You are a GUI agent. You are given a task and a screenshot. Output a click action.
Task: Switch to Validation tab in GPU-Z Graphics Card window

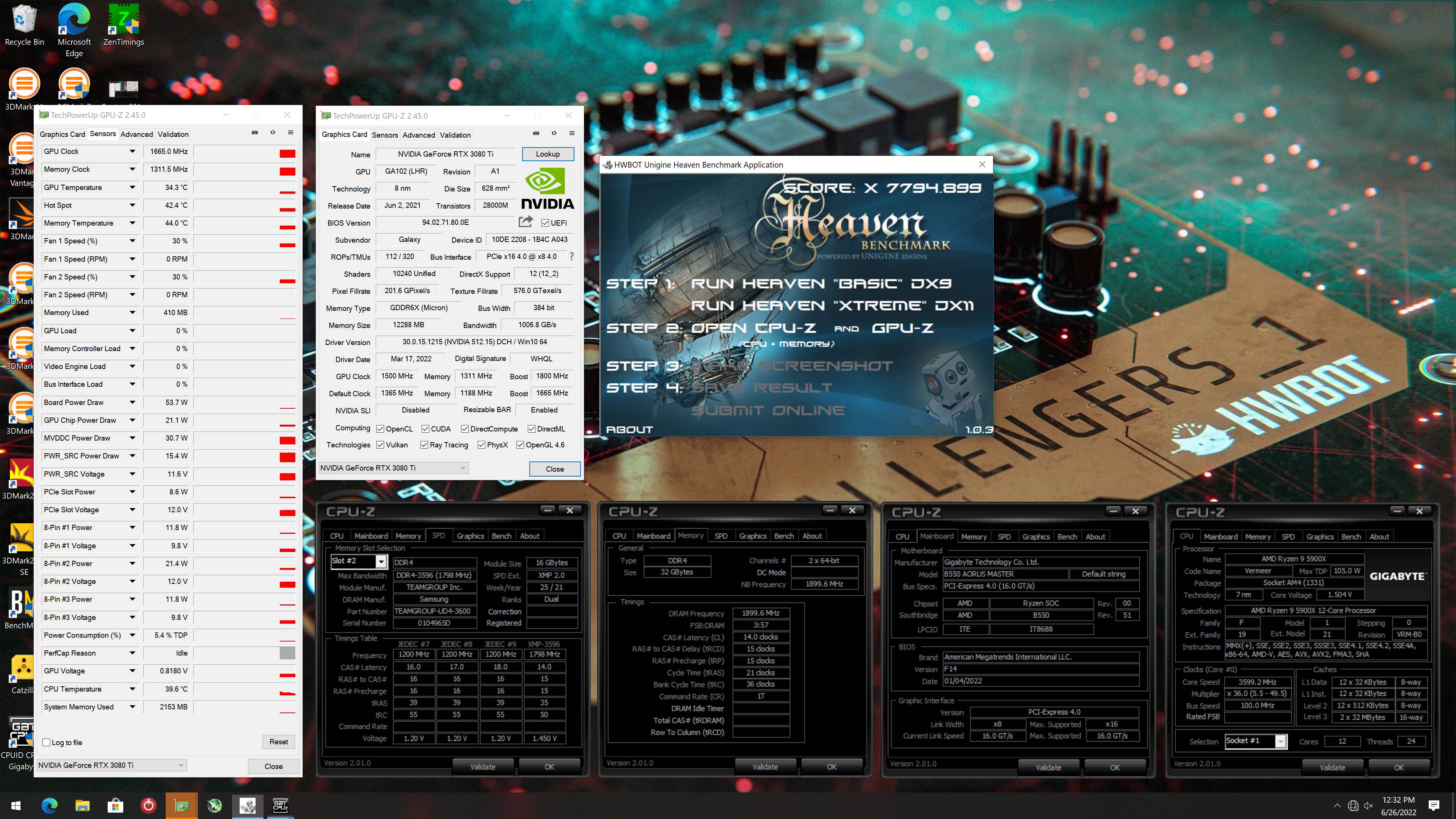pyautogui.click(x=455, y=135)
